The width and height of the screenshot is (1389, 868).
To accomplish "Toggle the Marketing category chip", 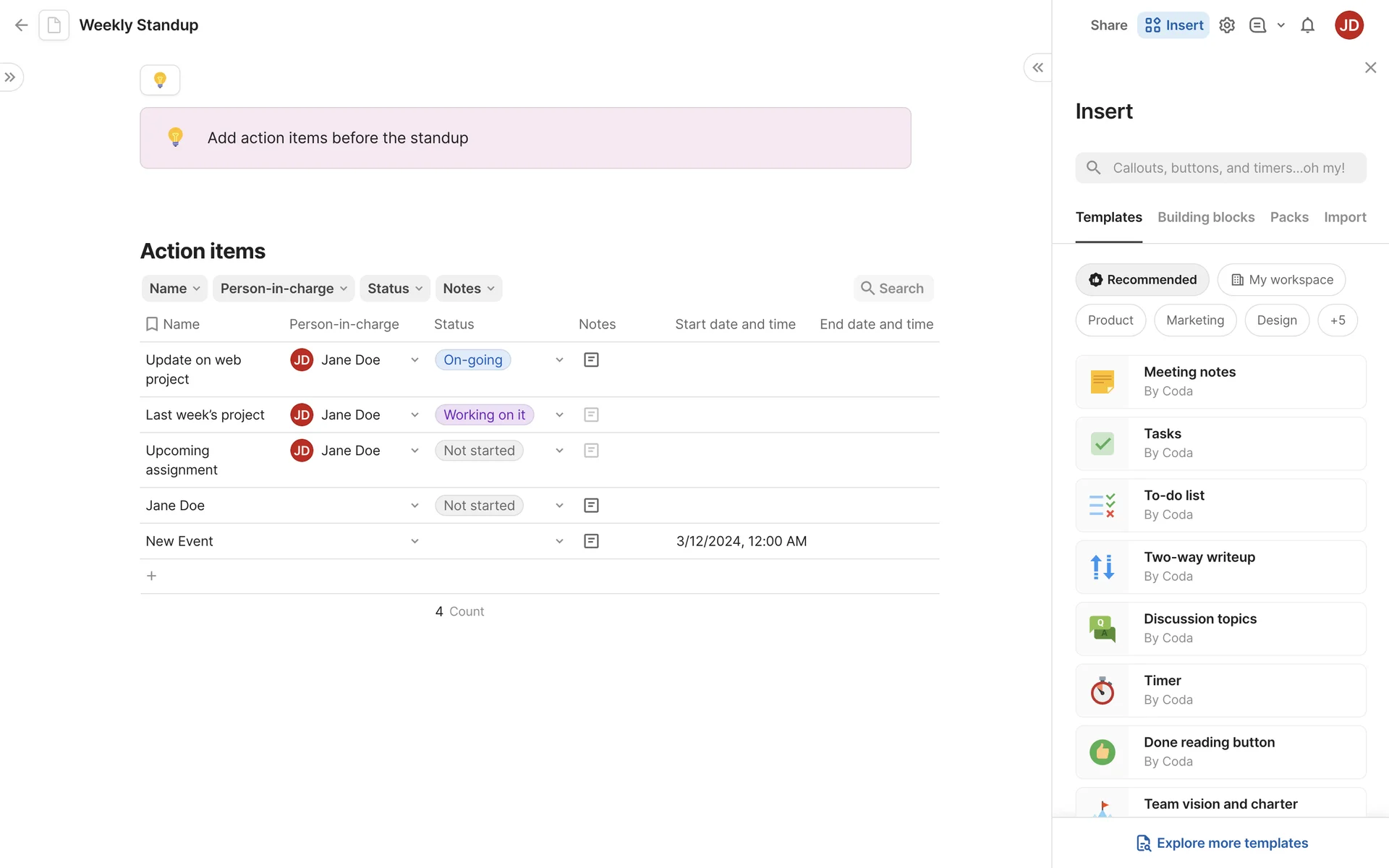I will pyautogui.click(x=1195, y=320).
